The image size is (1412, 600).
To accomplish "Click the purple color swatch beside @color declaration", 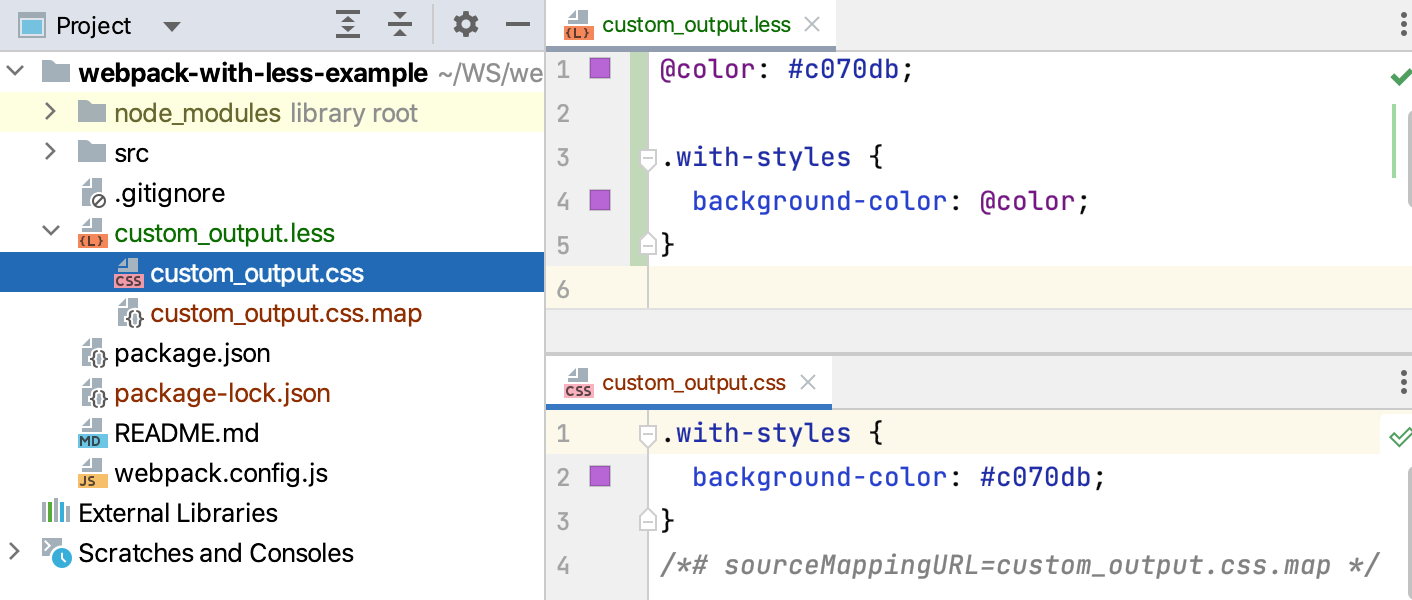I will [601, 69].
